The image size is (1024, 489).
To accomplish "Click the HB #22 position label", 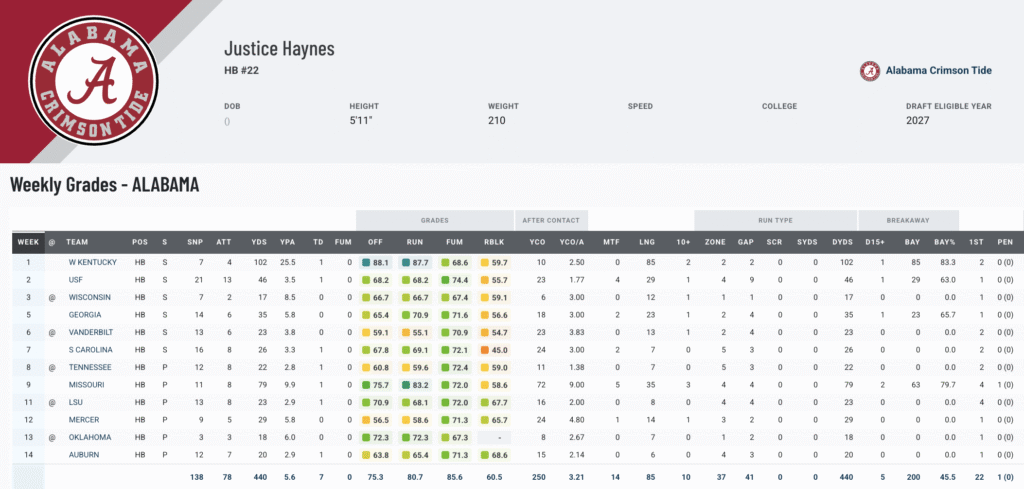I will point(242,71).
